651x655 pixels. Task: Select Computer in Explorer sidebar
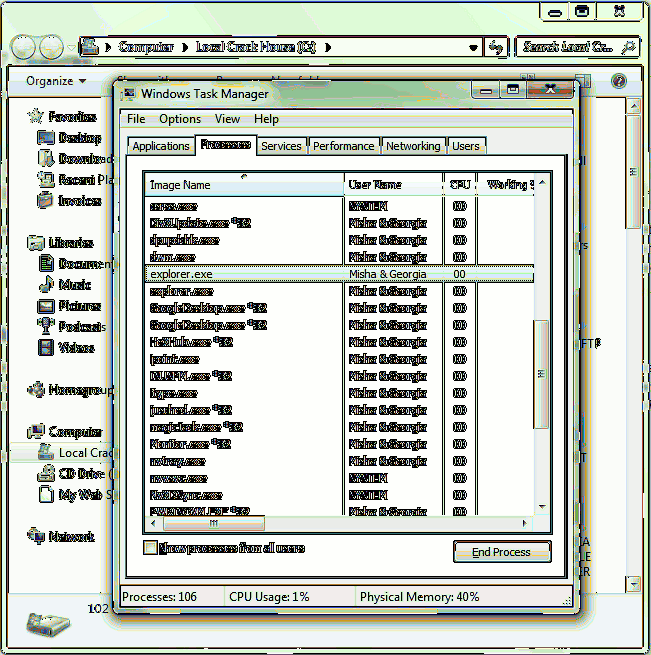(65, 432)
